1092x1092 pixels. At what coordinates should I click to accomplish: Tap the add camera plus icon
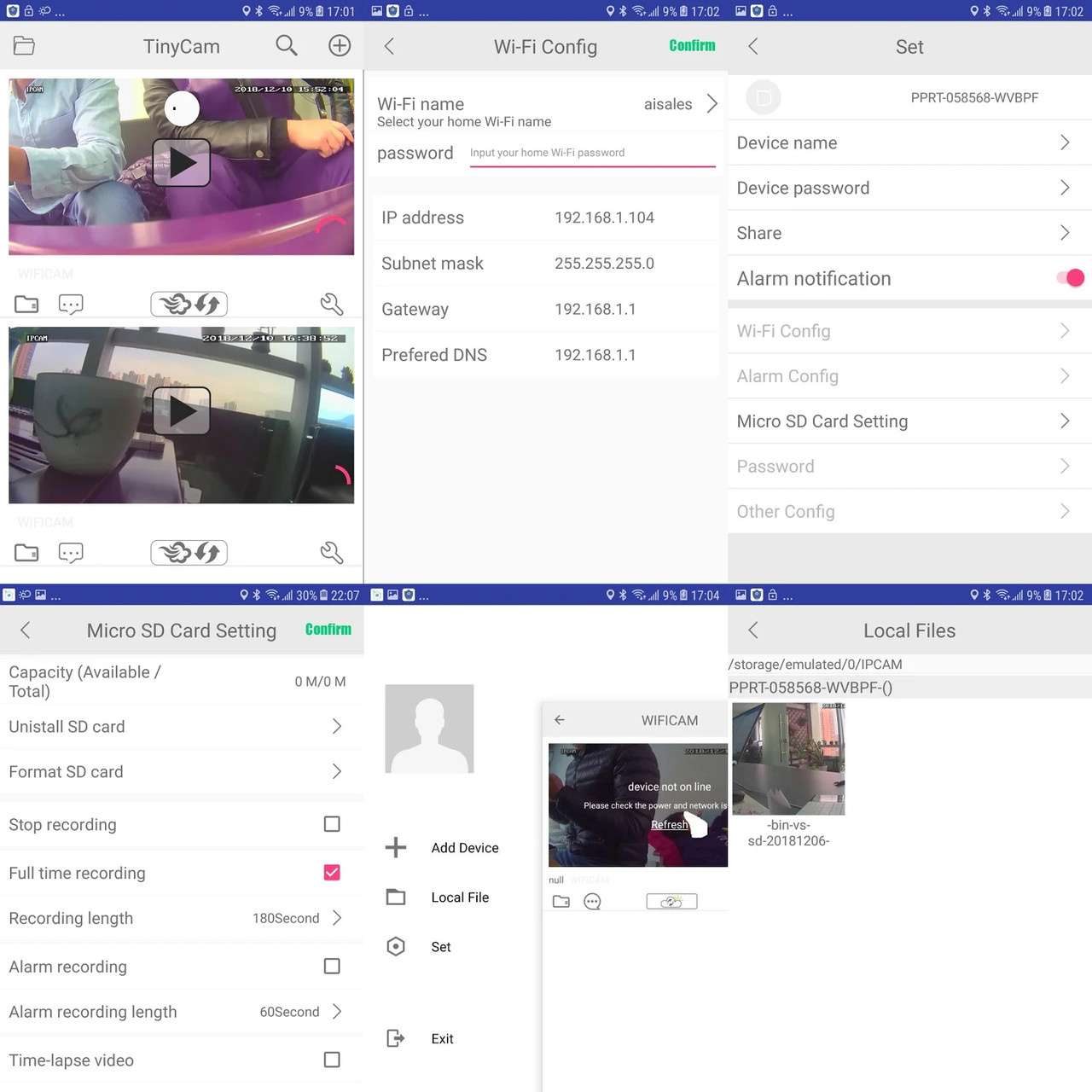tap(340, 46)
